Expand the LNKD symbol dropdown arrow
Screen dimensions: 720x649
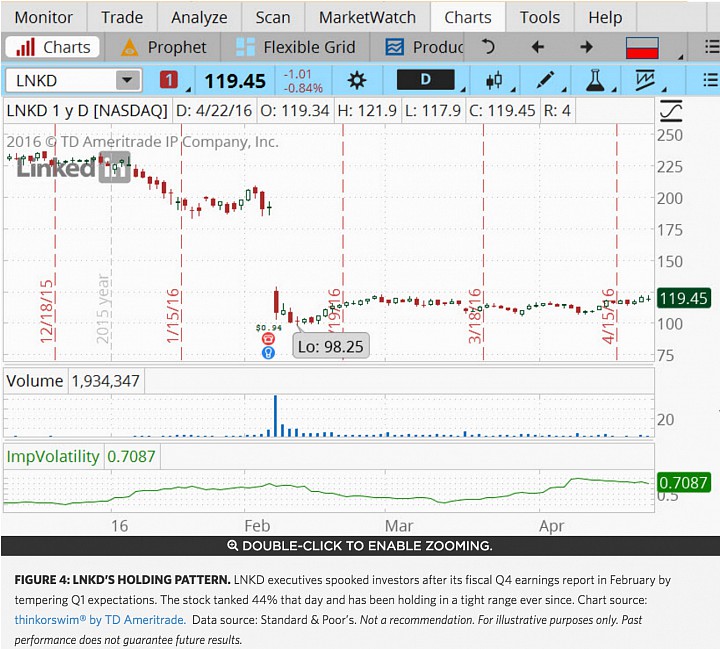coord(128,80)
